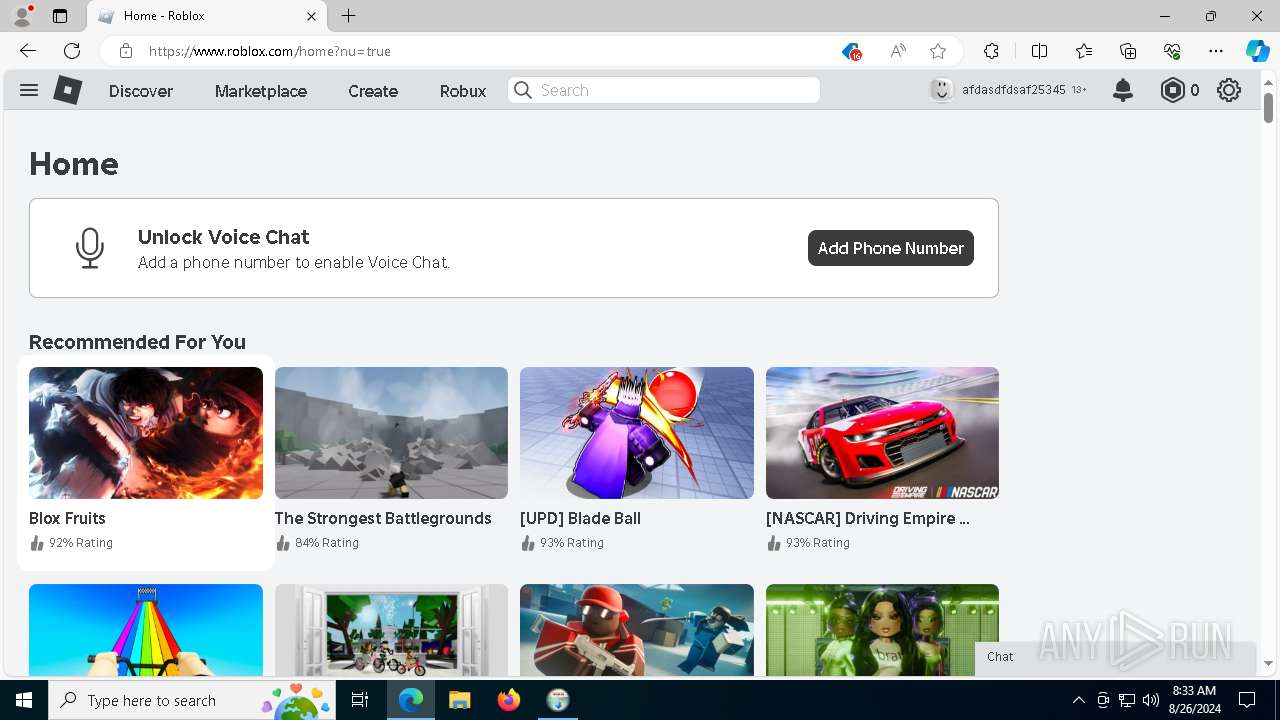Open the Copilot sidebar icon
Image resolution: width=1280 pixels, height=720 pixels.
point(1257,51)
